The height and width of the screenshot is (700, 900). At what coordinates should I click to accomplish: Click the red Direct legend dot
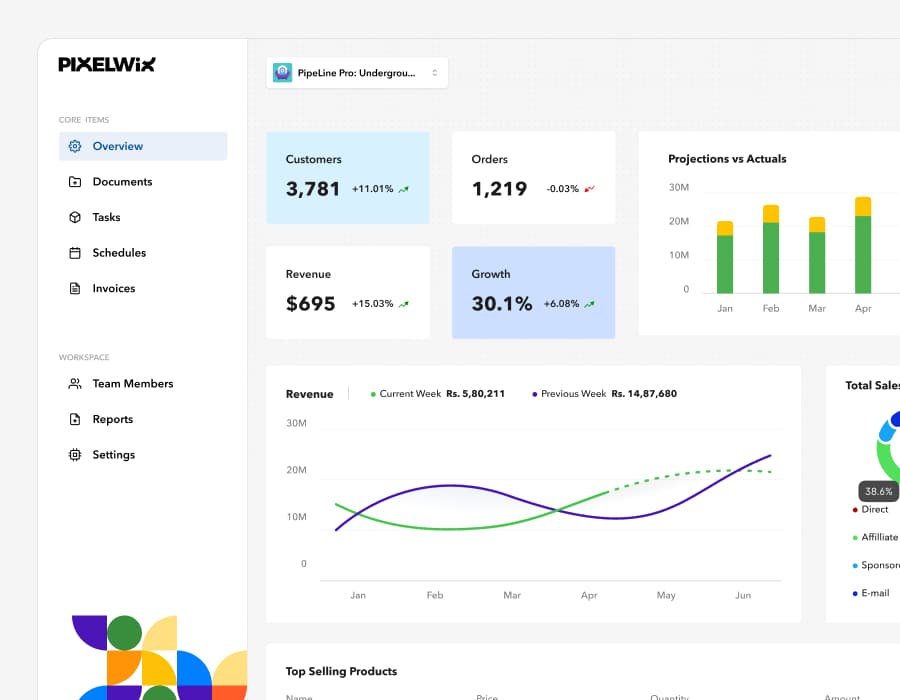(855, 510)
